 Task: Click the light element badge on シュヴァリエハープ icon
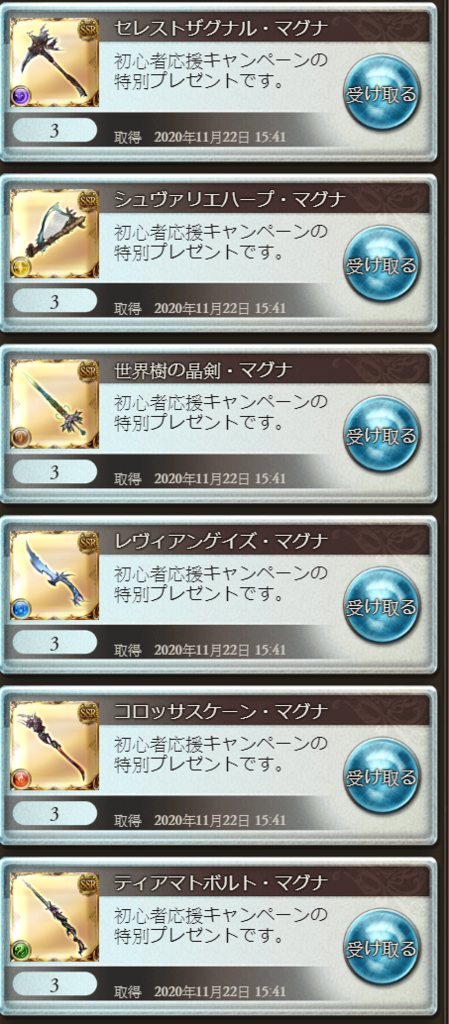click(x=21, y=266)
